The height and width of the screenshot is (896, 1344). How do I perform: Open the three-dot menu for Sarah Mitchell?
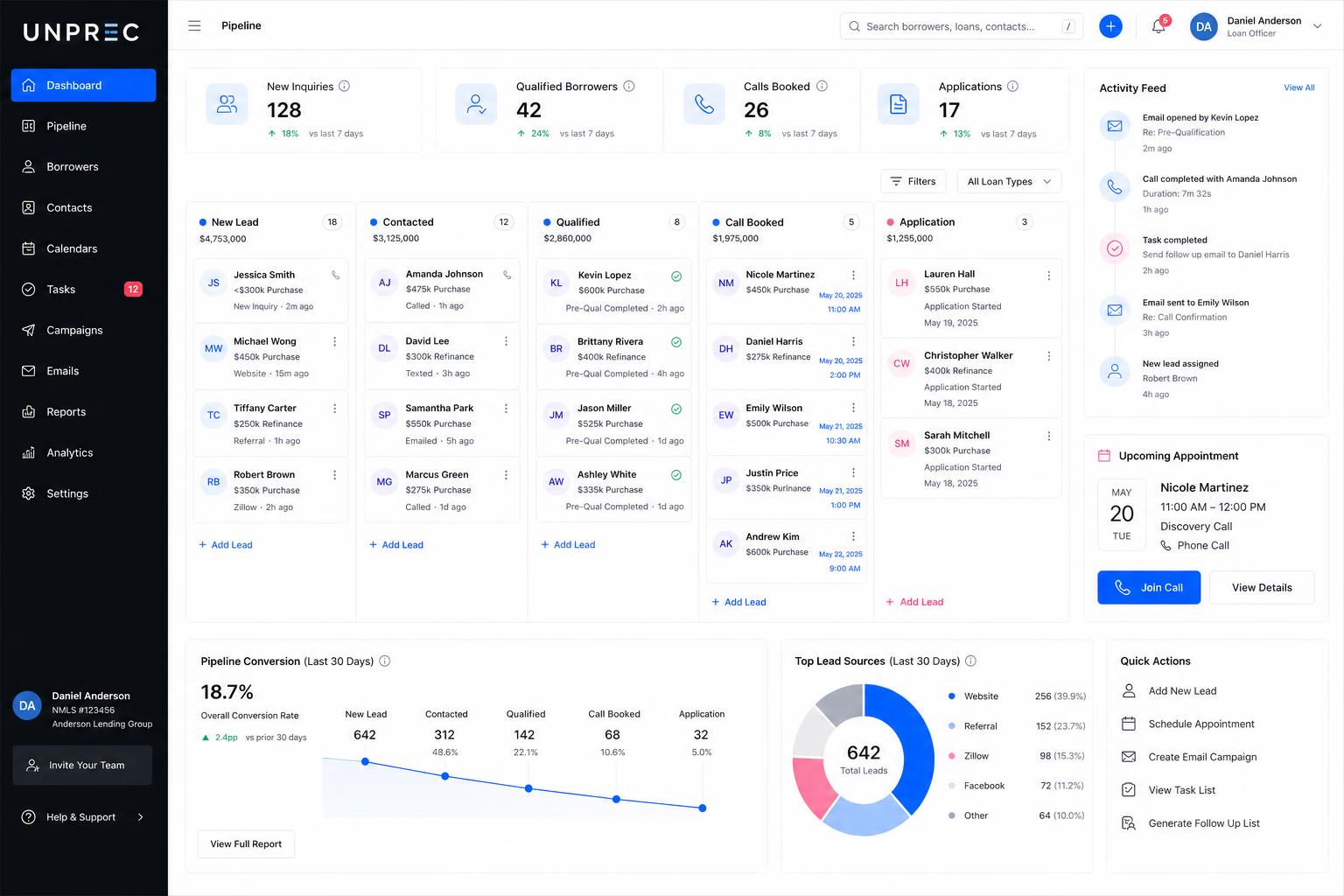point(1048,436)
